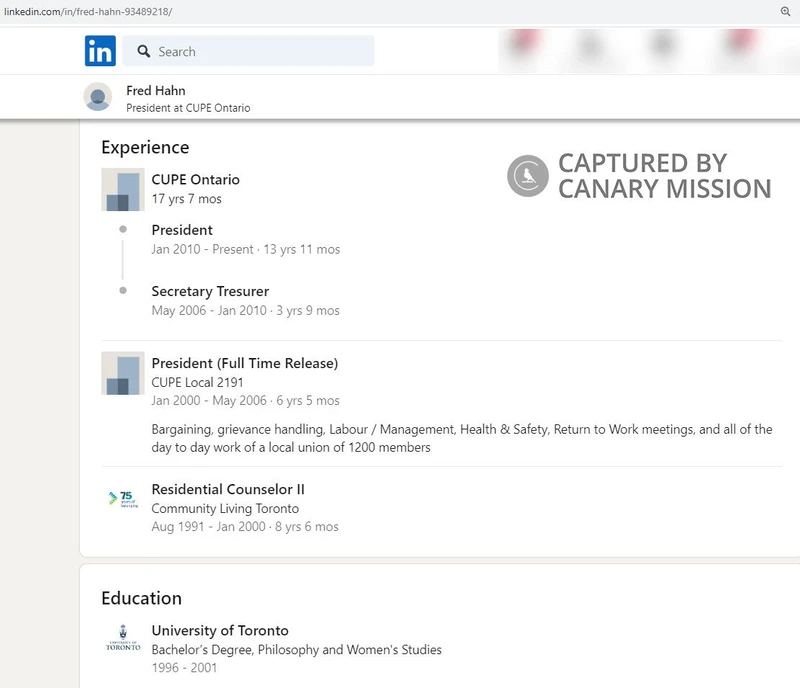Click 'President at CUPE Ontario' headline
The image size is (800, 688).
(x=188, y=108)
